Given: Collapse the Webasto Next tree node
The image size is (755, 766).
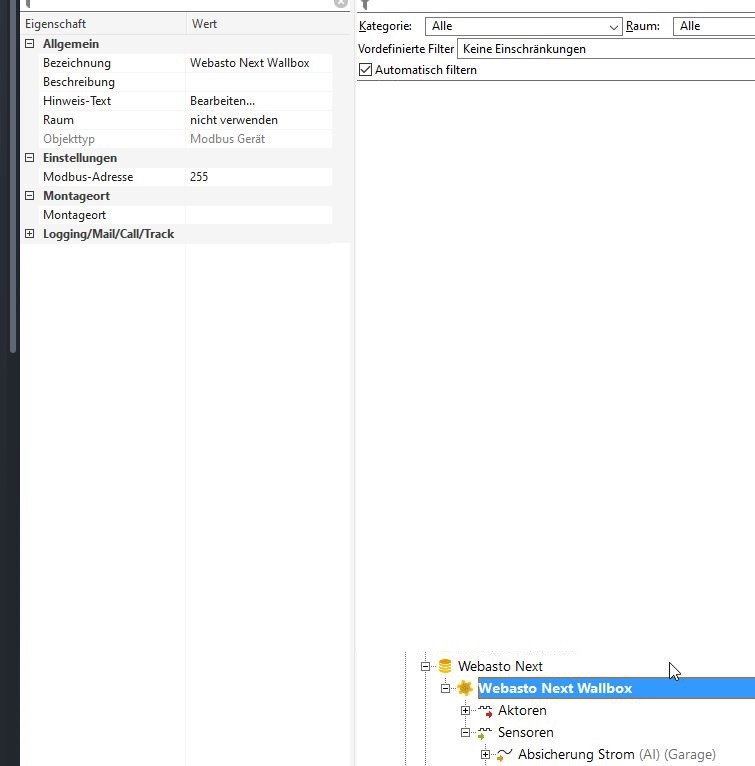Looking at the screenshot, I should point(426,666).
